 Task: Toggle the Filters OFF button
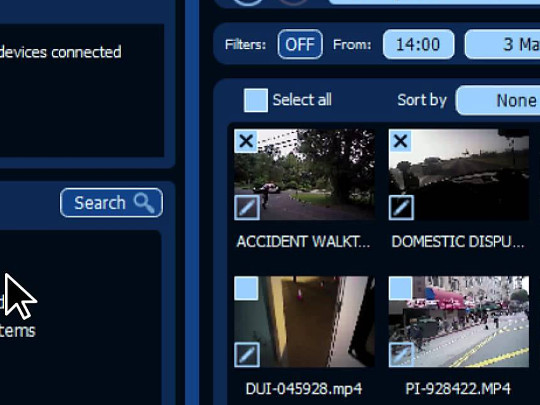(x=300, y=44)
